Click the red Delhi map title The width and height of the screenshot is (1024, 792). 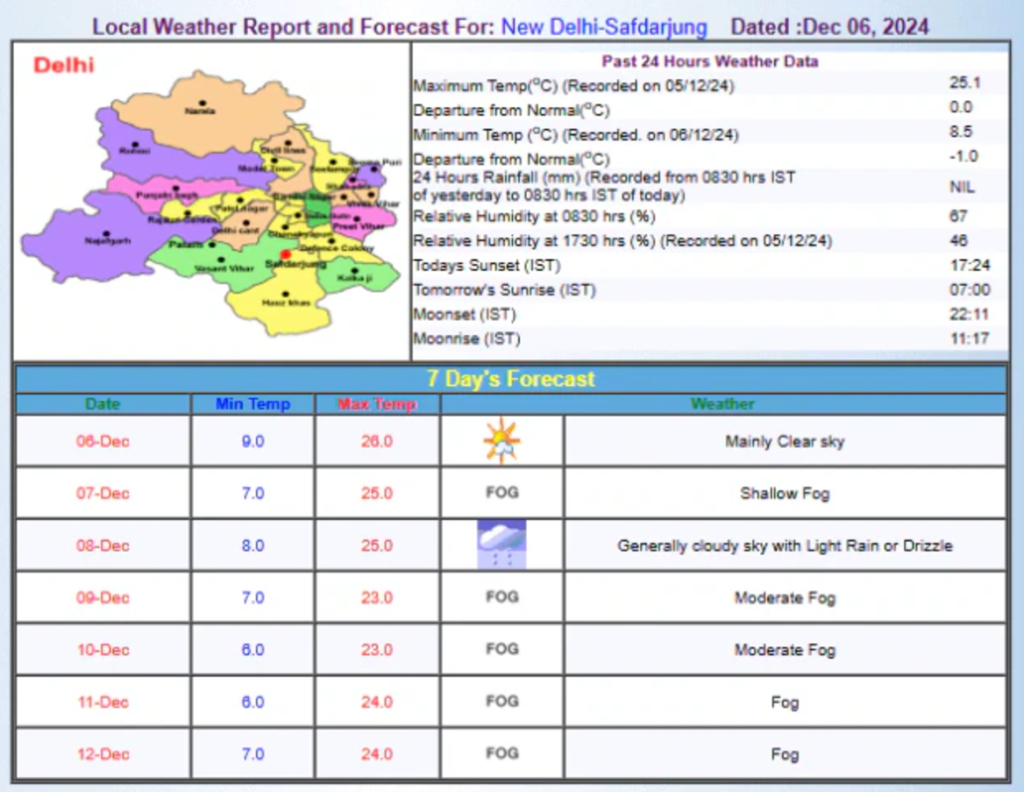tap(63, 65)
